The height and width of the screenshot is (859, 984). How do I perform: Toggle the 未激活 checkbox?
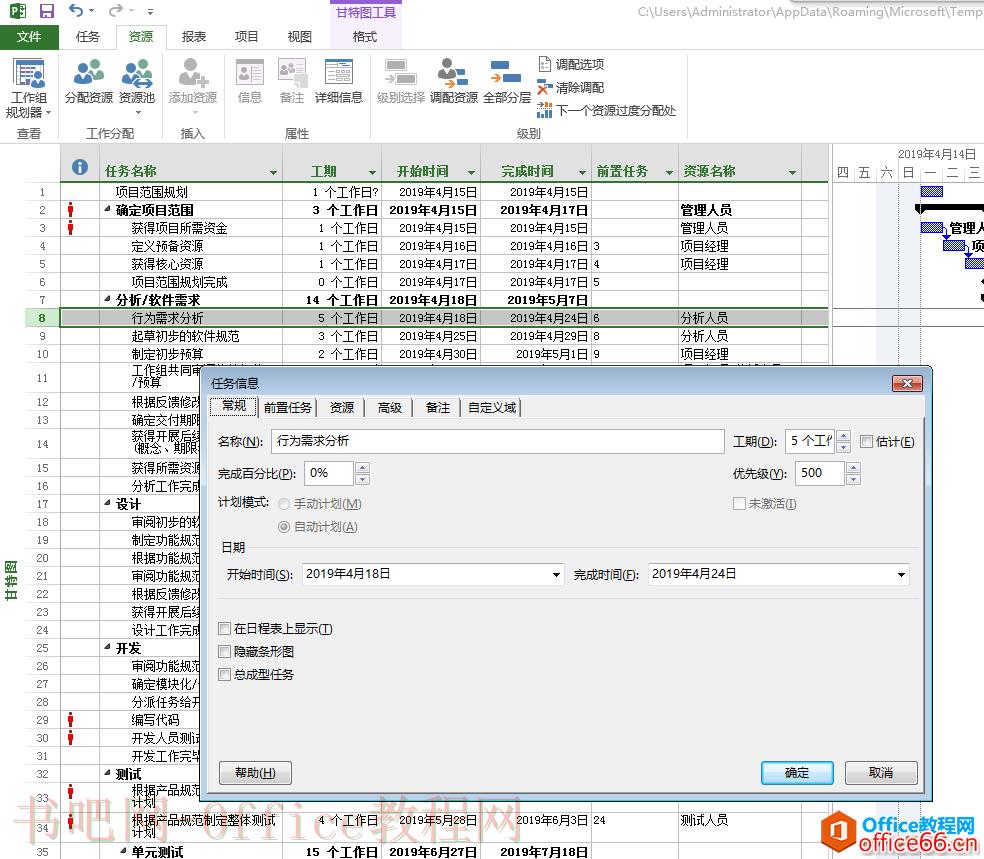pyautogui.click(x=739, y=504)
